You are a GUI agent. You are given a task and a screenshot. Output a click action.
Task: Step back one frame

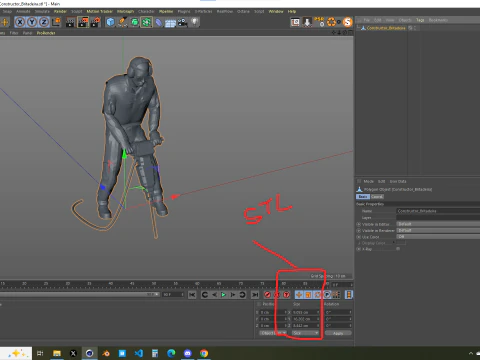(x=214, y=295)
